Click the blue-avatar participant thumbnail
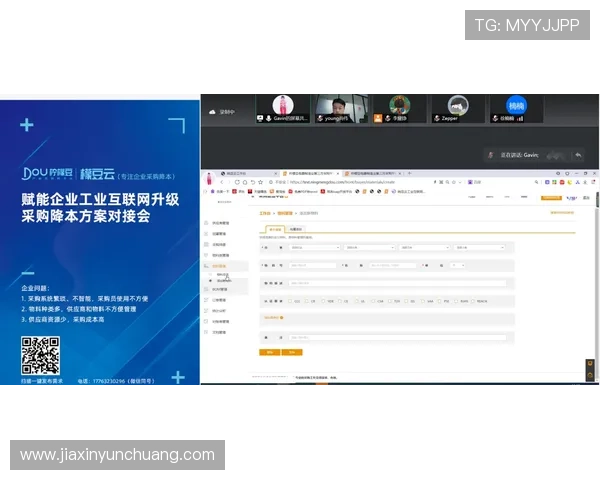The width and height of the screenshot is (600, 480). (517, 109)
